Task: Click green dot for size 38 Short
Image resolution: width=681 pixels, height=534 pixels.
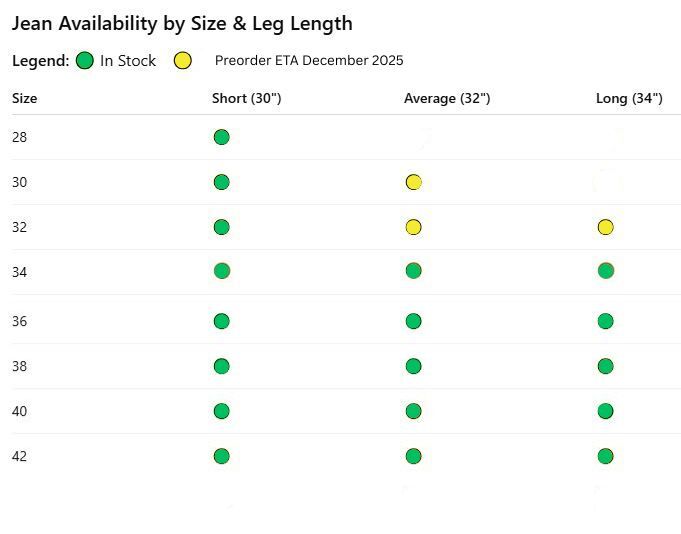Action: tap(222, 366)
